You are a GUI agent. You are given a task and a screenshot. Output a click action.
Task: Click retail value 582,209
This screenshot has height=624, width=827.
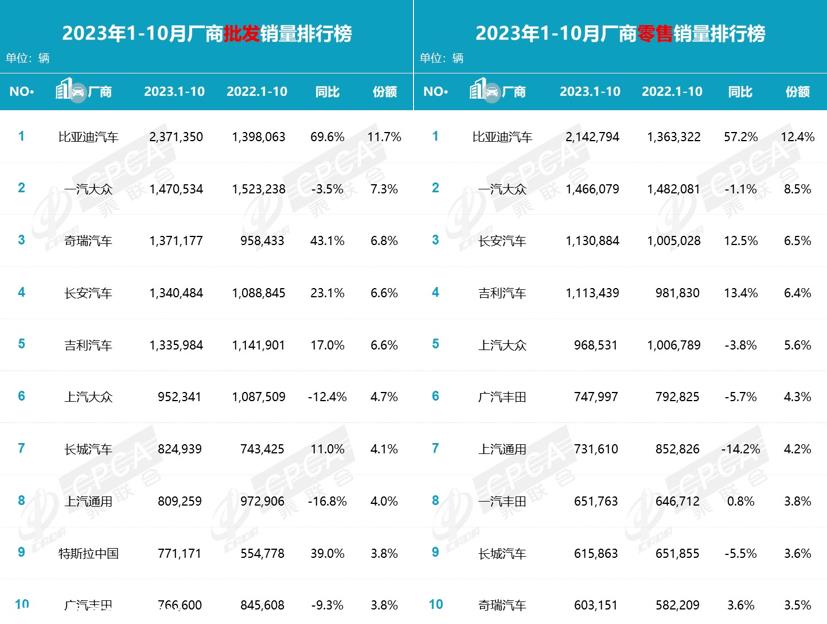tap(677, 605)
